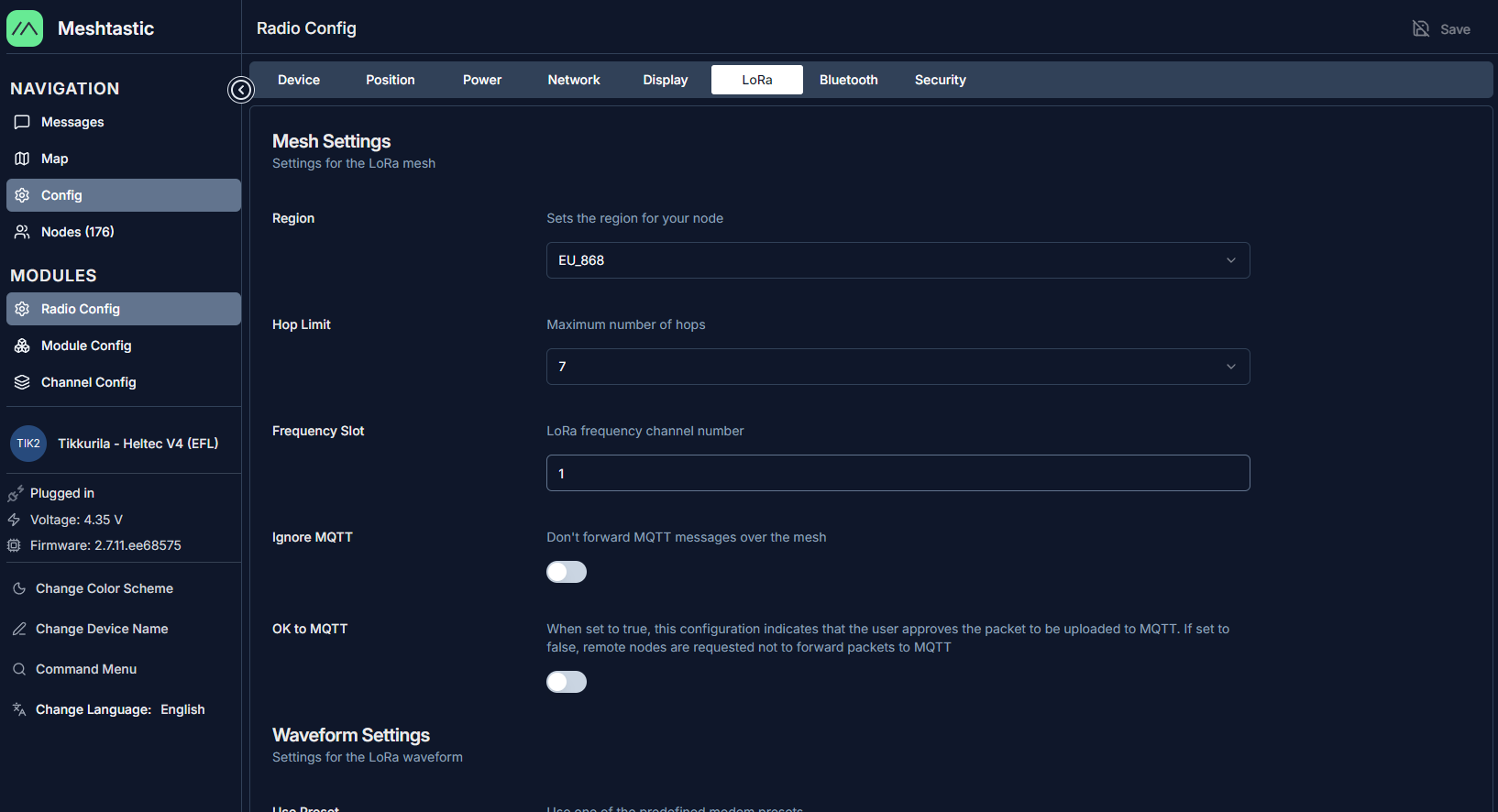Viewport: 1498px width, 812px height.
Task: Click Change Color Scheme
Action: (104, 588)
